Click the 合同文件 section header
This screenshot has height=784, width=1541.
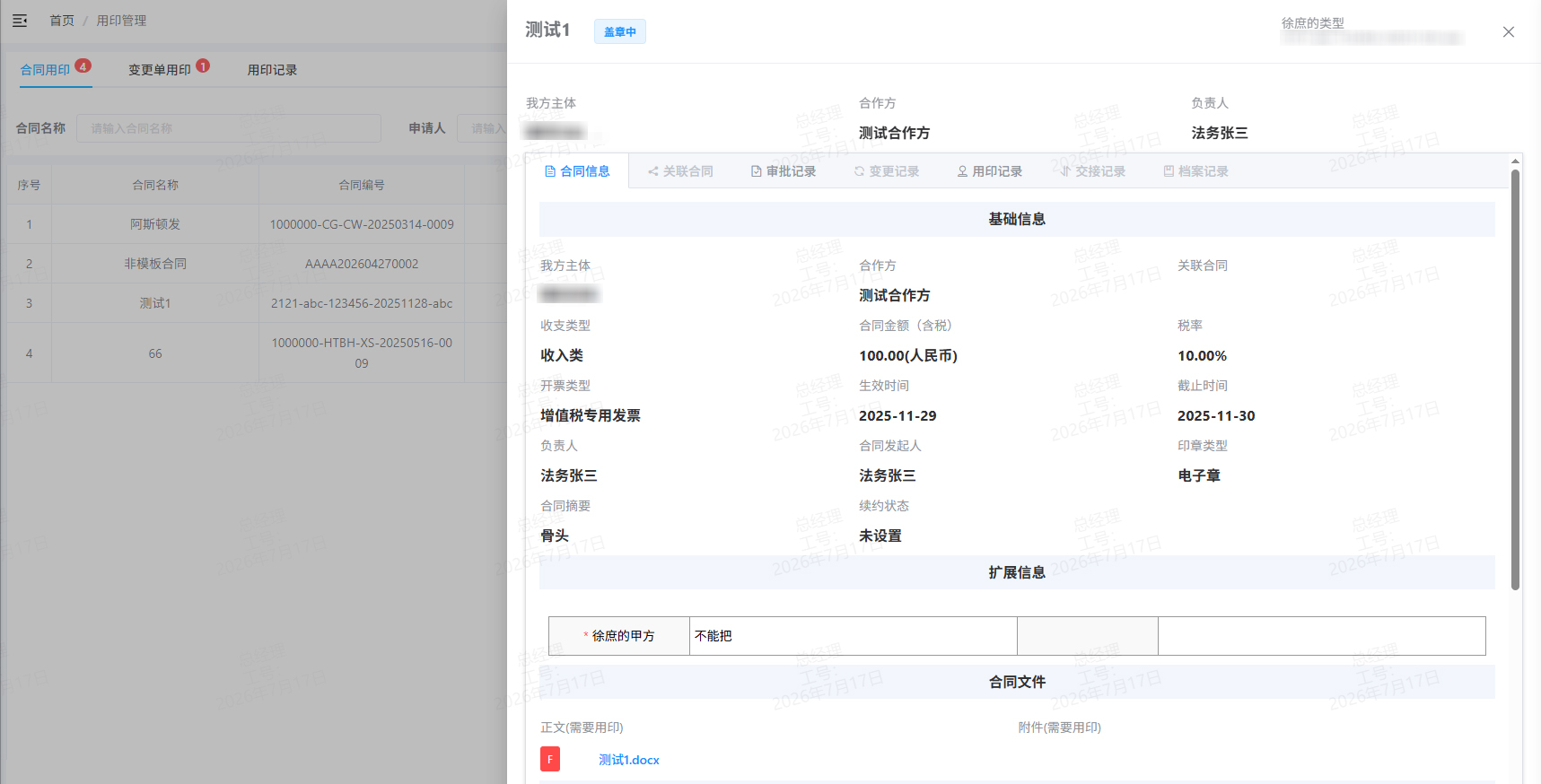[1017, 682]
